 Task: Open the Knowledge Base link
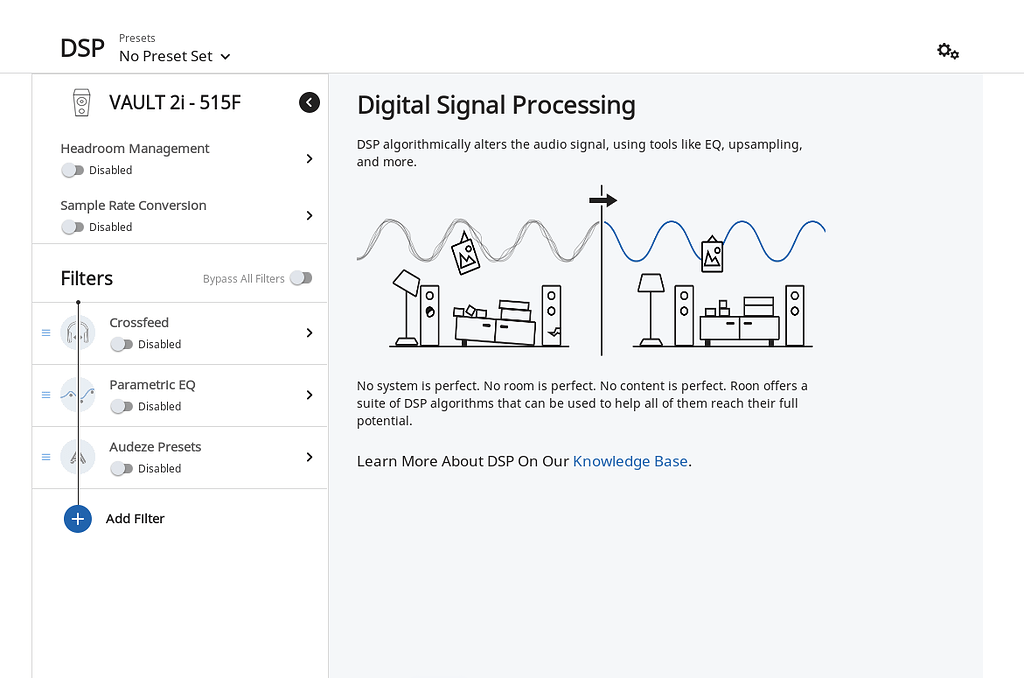630,461
